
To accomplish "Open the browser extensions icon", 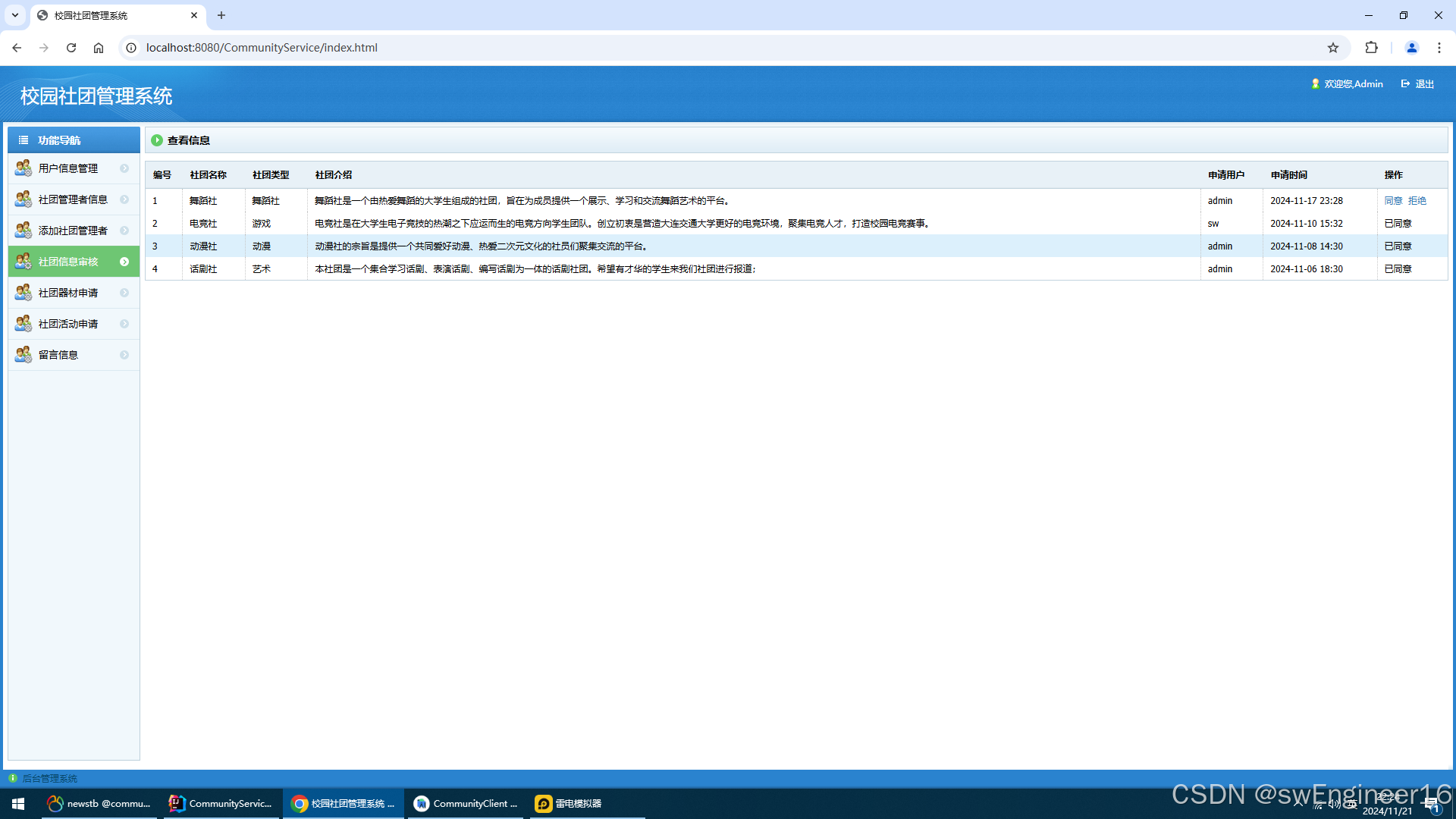I will pos(1371,48).
